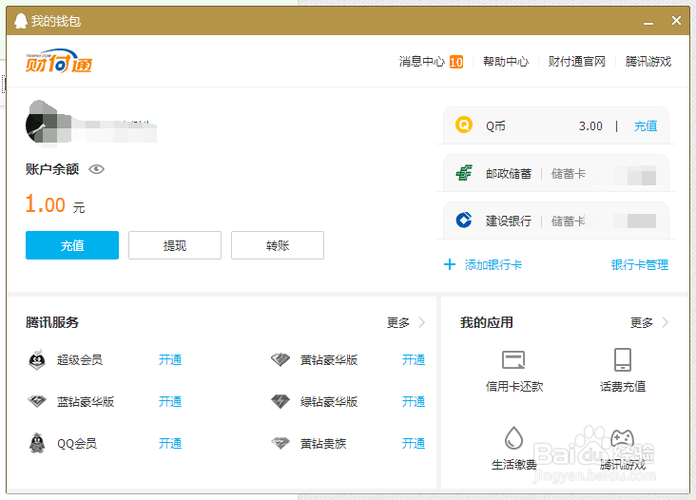Toggle account balance visibility eye icon

click(x=96, y=169)
